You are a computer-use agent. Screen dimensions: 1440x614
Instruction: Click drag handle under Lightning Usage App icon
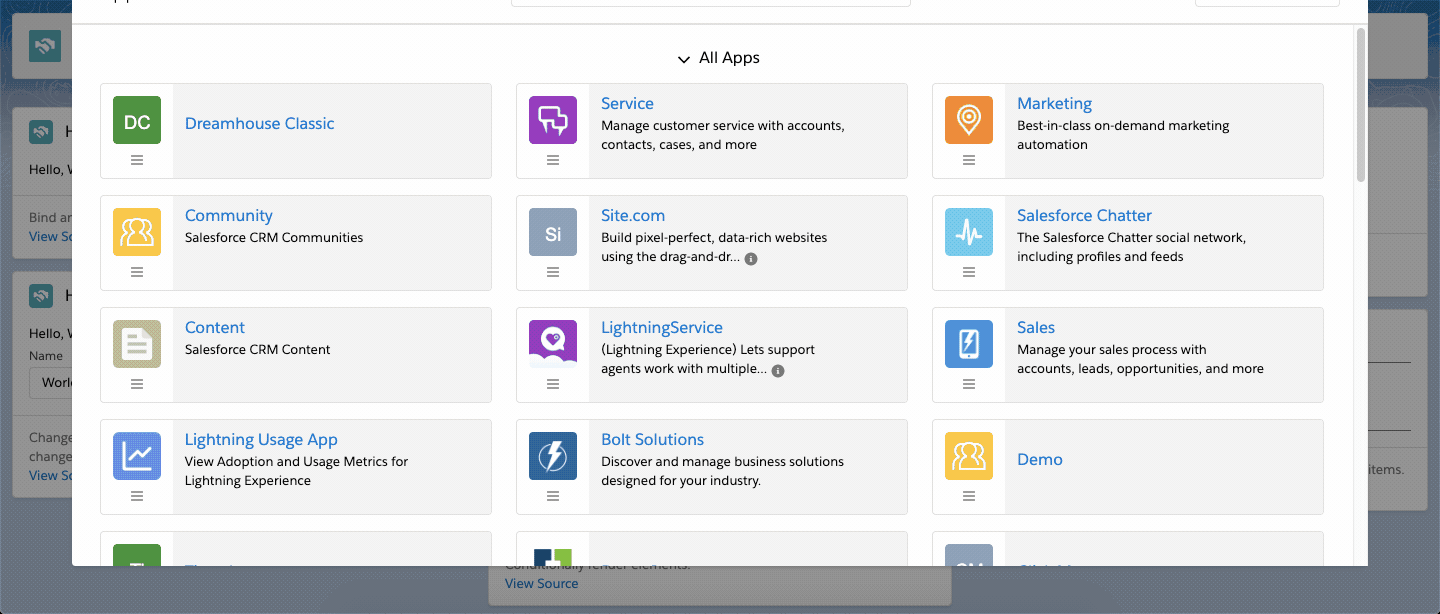click(137, 496)
